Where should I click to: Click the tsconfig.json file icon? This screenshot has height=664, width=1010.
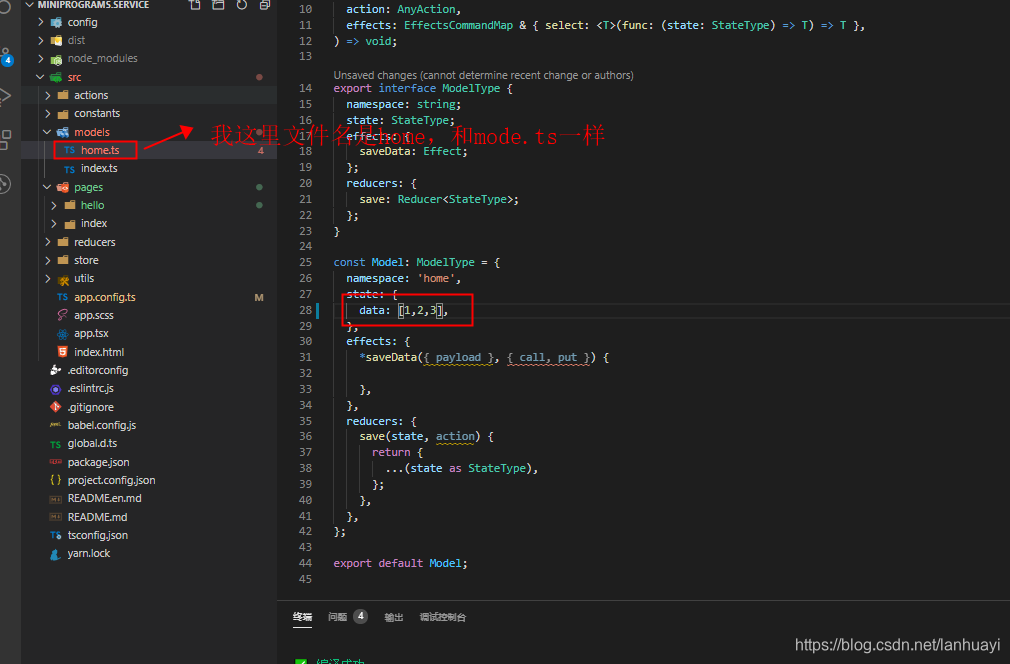pyautogui.click(x=55, y=535)
